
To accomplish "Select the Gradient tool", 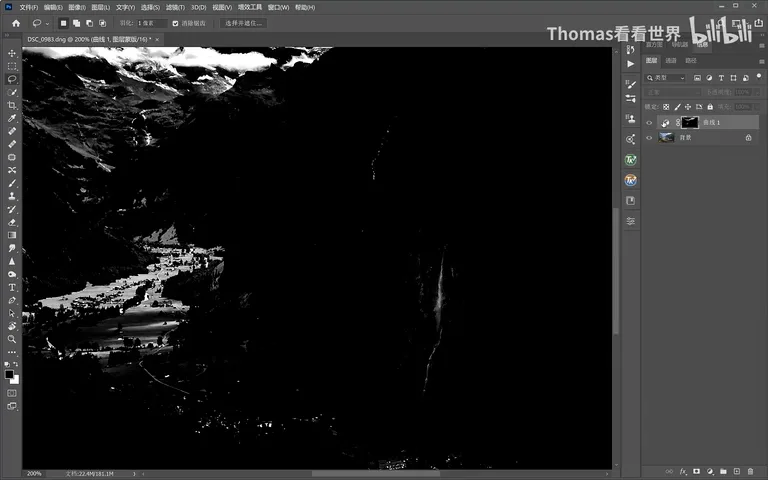I will point(12,235).
